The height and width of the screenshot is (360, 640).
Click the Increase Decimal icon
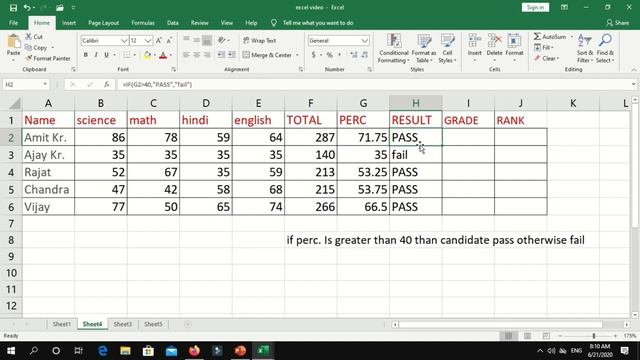tap(353, 55)
